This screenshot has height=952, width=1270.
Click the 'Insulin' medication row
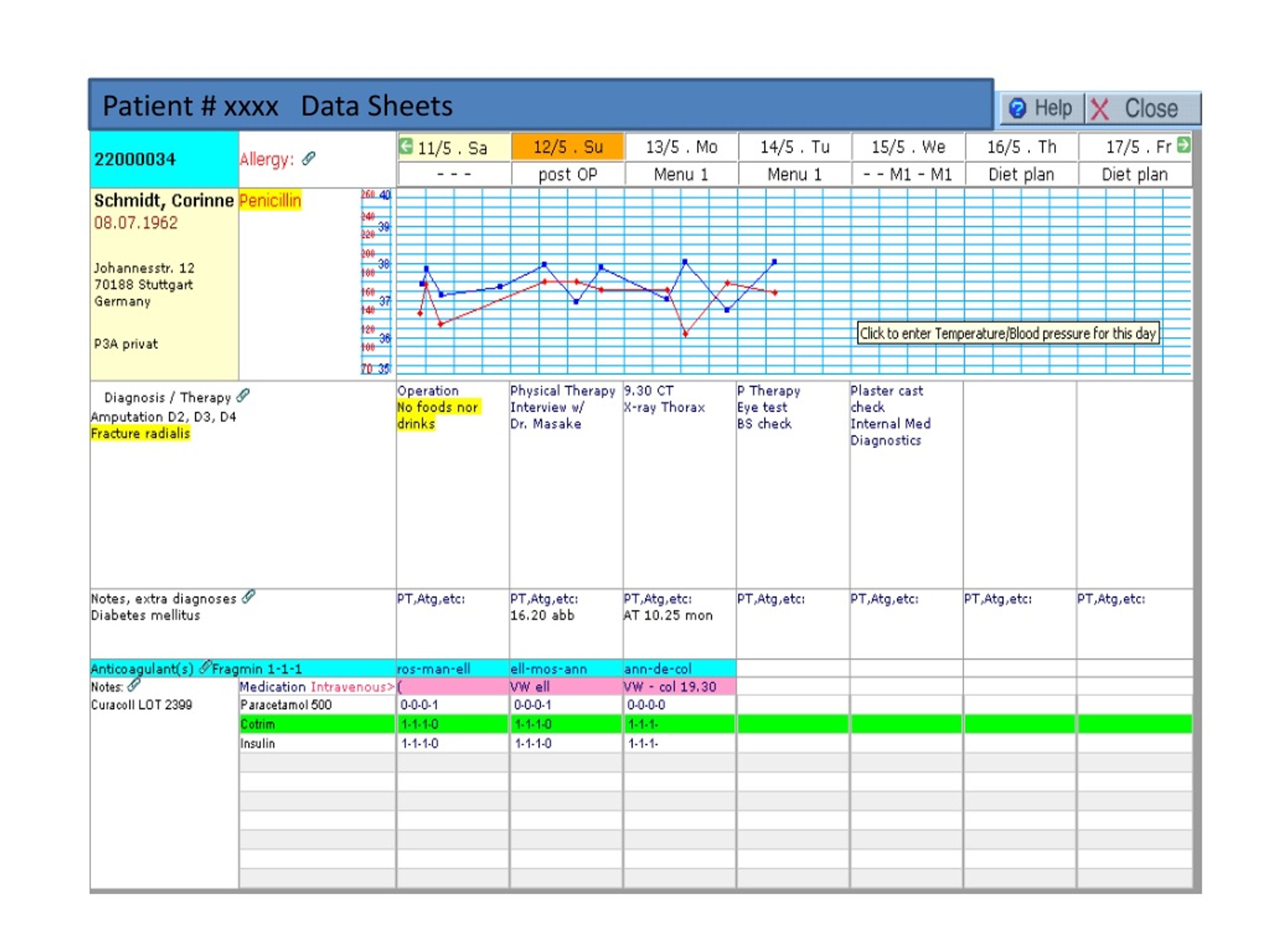[317, 743]
